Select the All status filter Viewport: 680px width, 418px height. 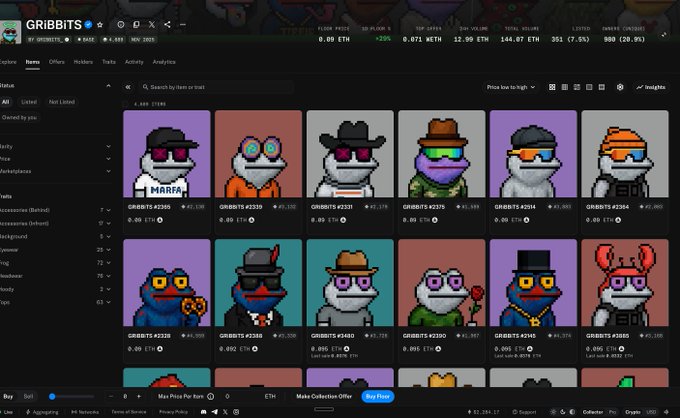click(x=6, y=102)
